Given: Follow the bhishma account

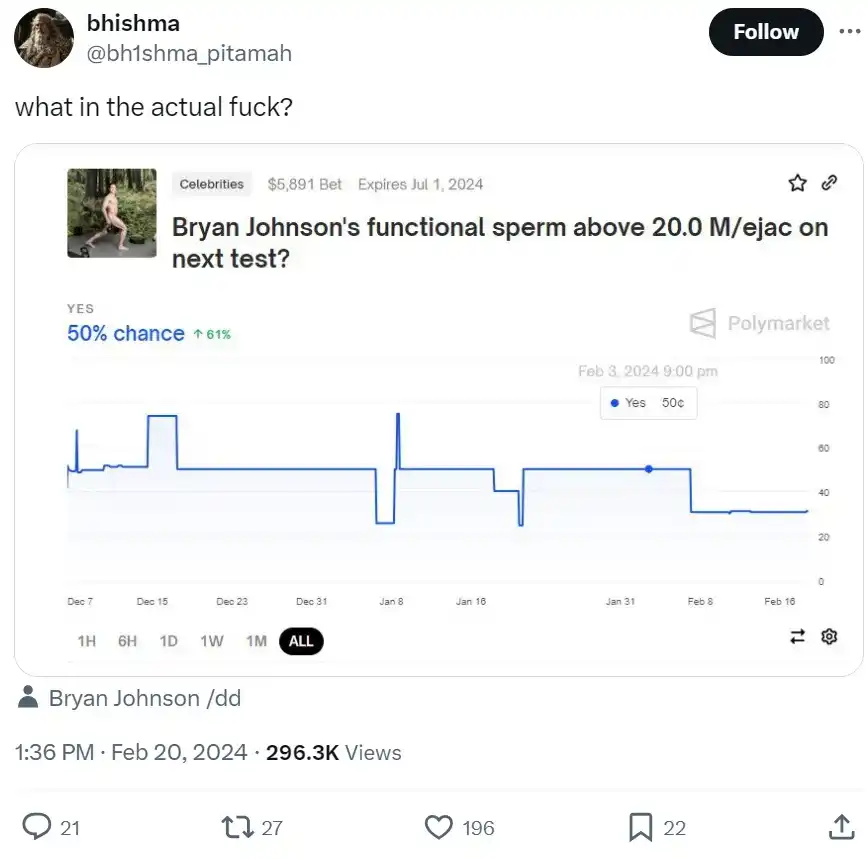Looking at the screenshot, I should pyautogui.click(x=765, y=32).
